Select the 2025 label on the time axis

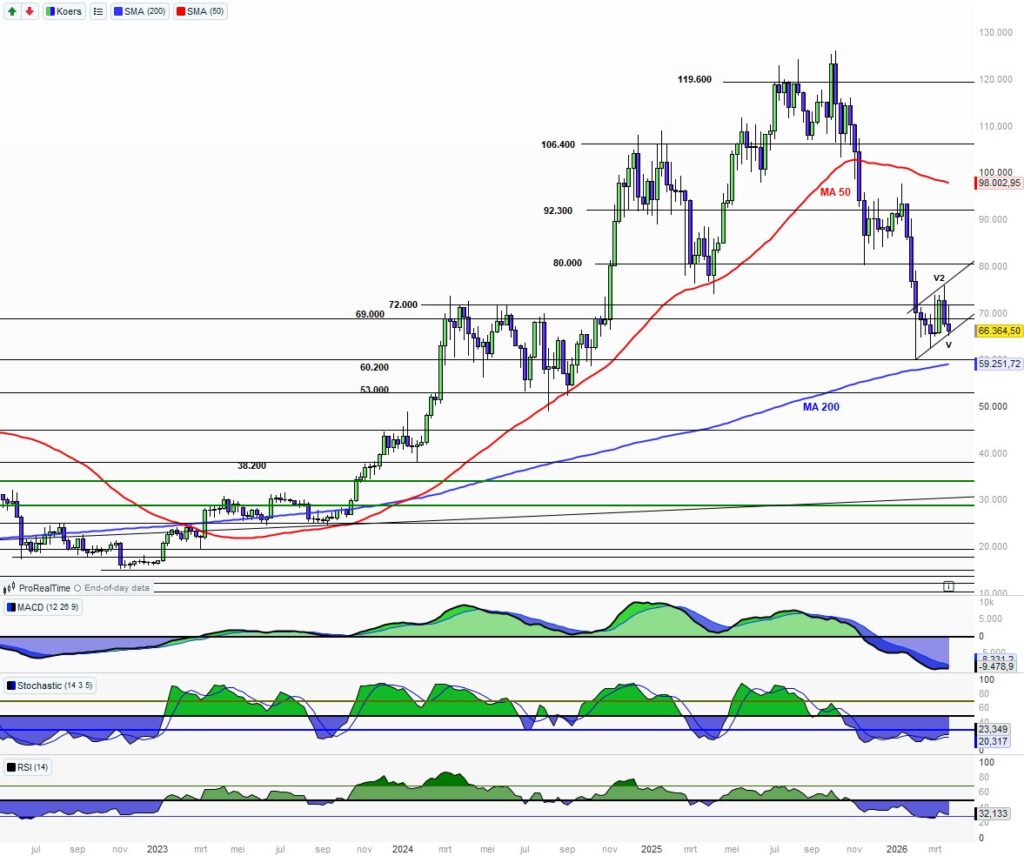pos(651,848)
